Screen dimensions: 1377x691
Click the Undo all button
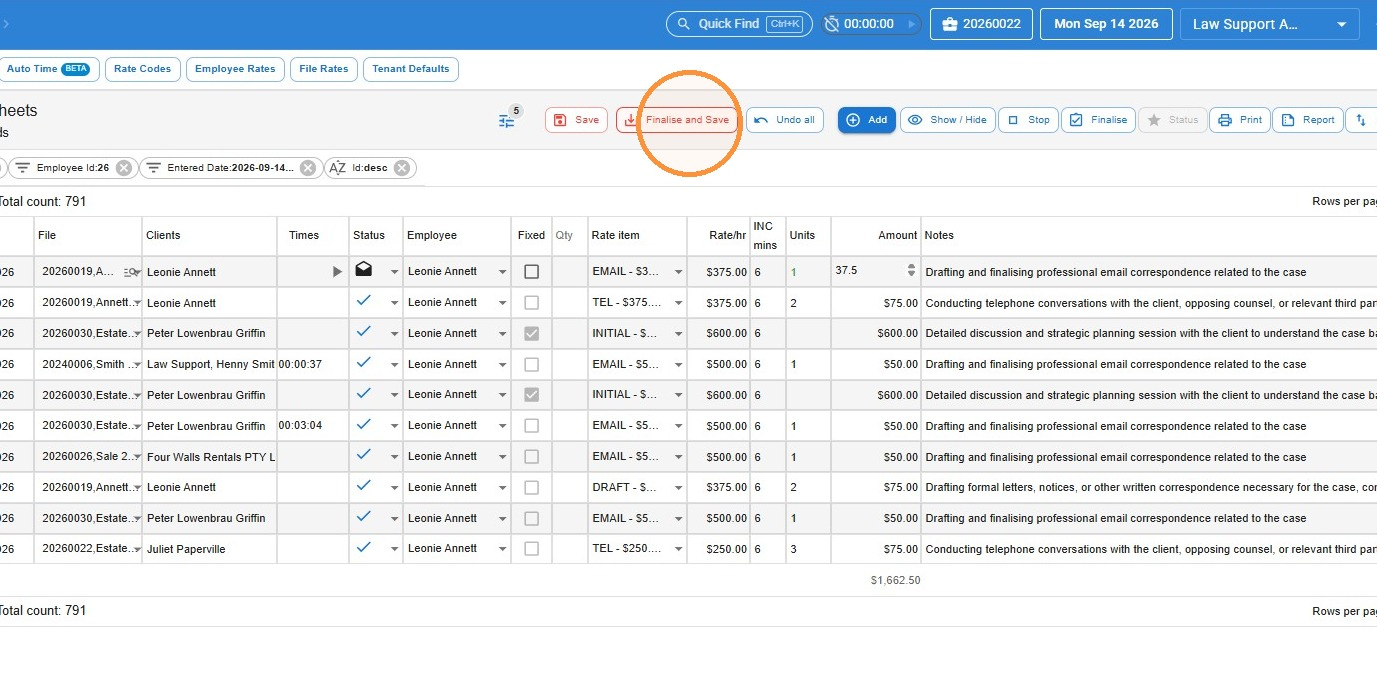(785, 120)
